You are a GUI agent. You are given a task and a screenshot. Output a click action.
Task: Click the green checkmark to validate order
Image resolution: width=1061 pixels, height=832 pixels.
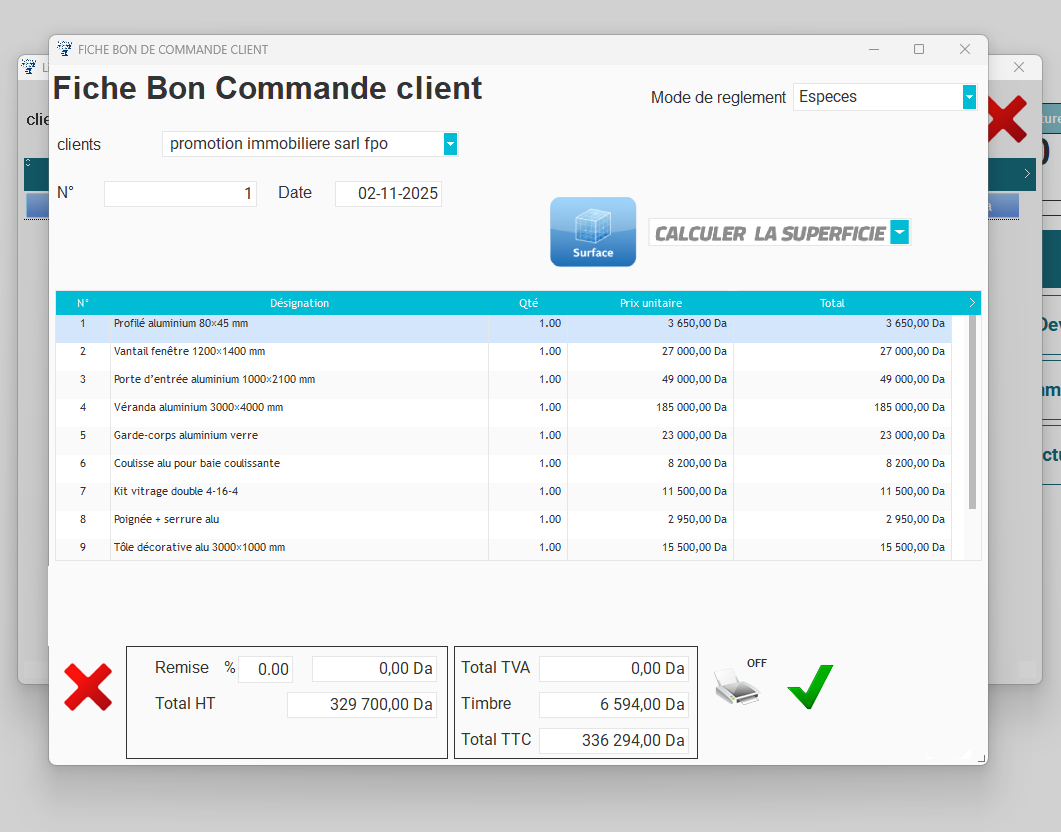point(810,687)
